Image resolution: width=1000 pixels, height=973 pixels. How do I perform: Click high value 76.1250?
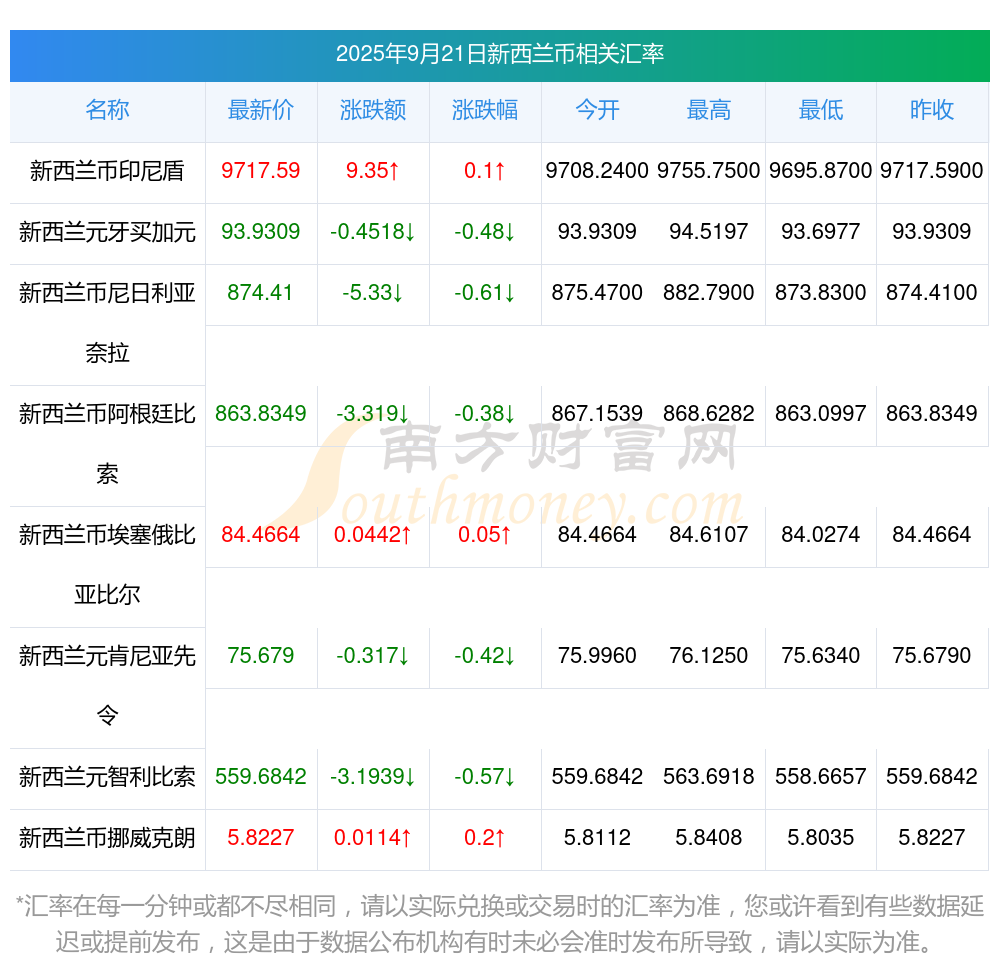tap(709, 655)
